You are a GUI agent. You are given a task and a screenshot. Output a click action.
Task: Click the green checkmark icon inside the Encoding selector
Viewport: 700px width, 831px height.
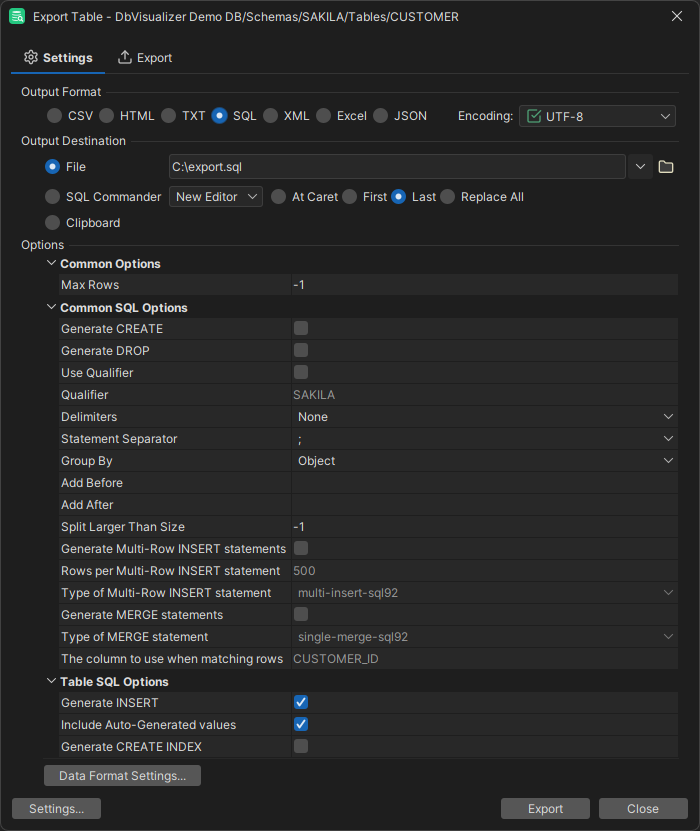click(534, 116)
